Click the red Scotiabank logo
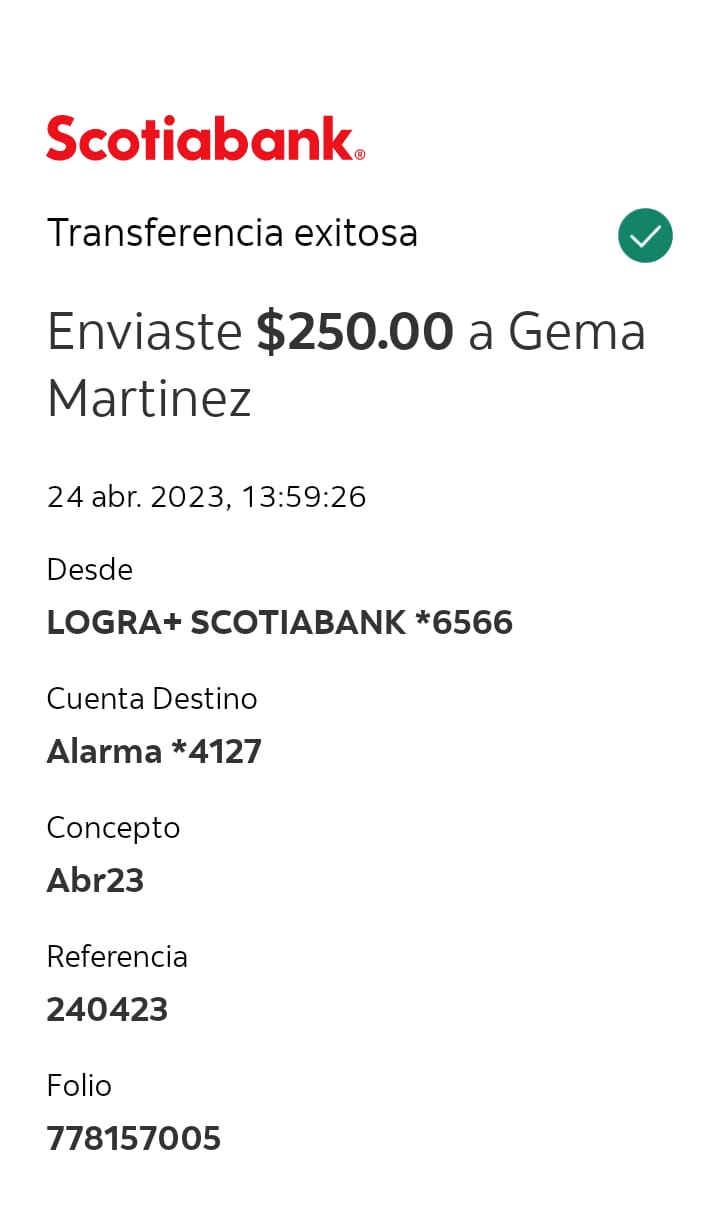This screenshot has height=1206, width=720. click(200, 139)
